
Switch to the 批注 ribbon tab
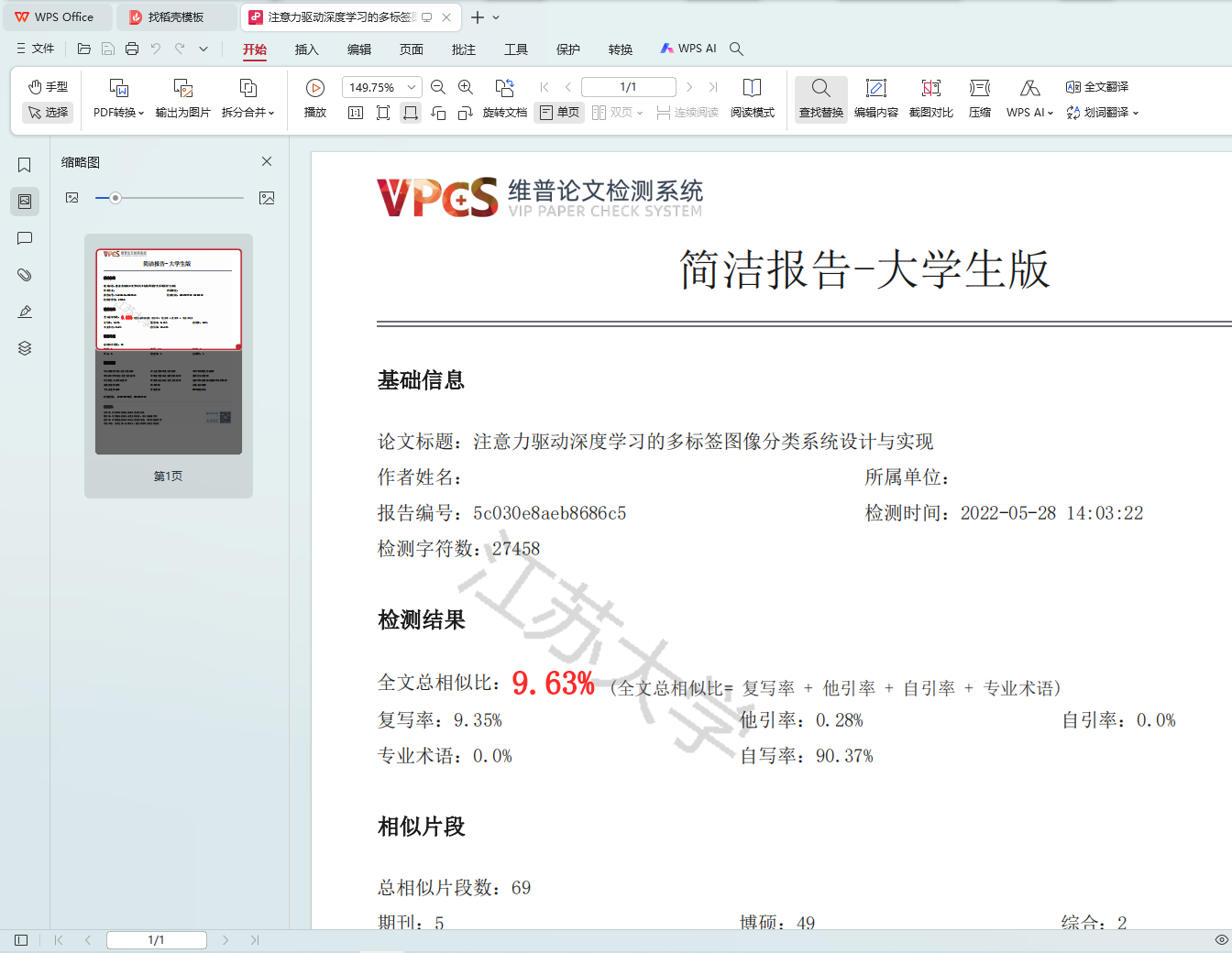pyautogui.click(x=464, y=49)
